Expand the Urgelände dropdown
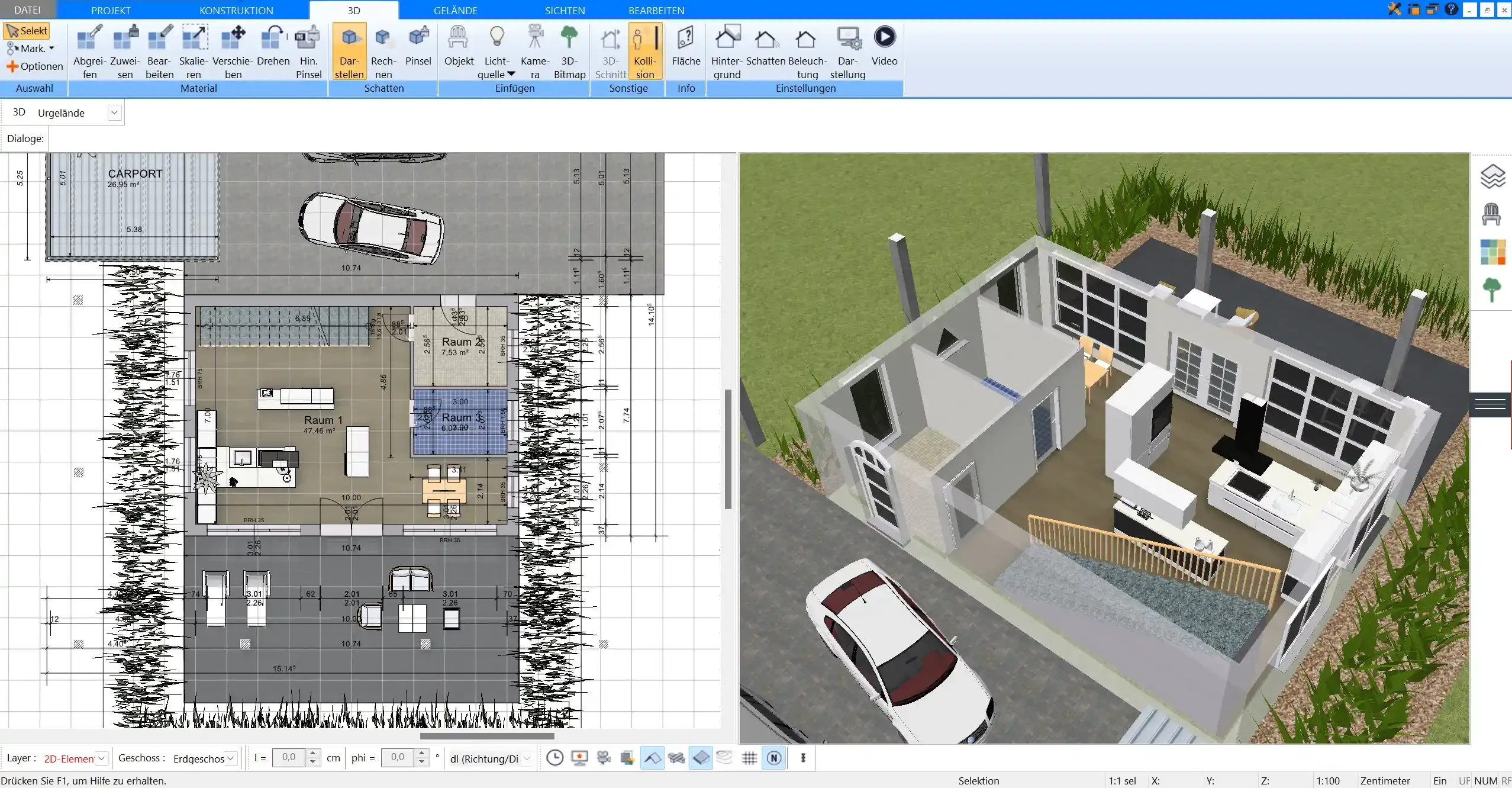The width and height of the screenshot is (1512, 788). pos(114,112)
